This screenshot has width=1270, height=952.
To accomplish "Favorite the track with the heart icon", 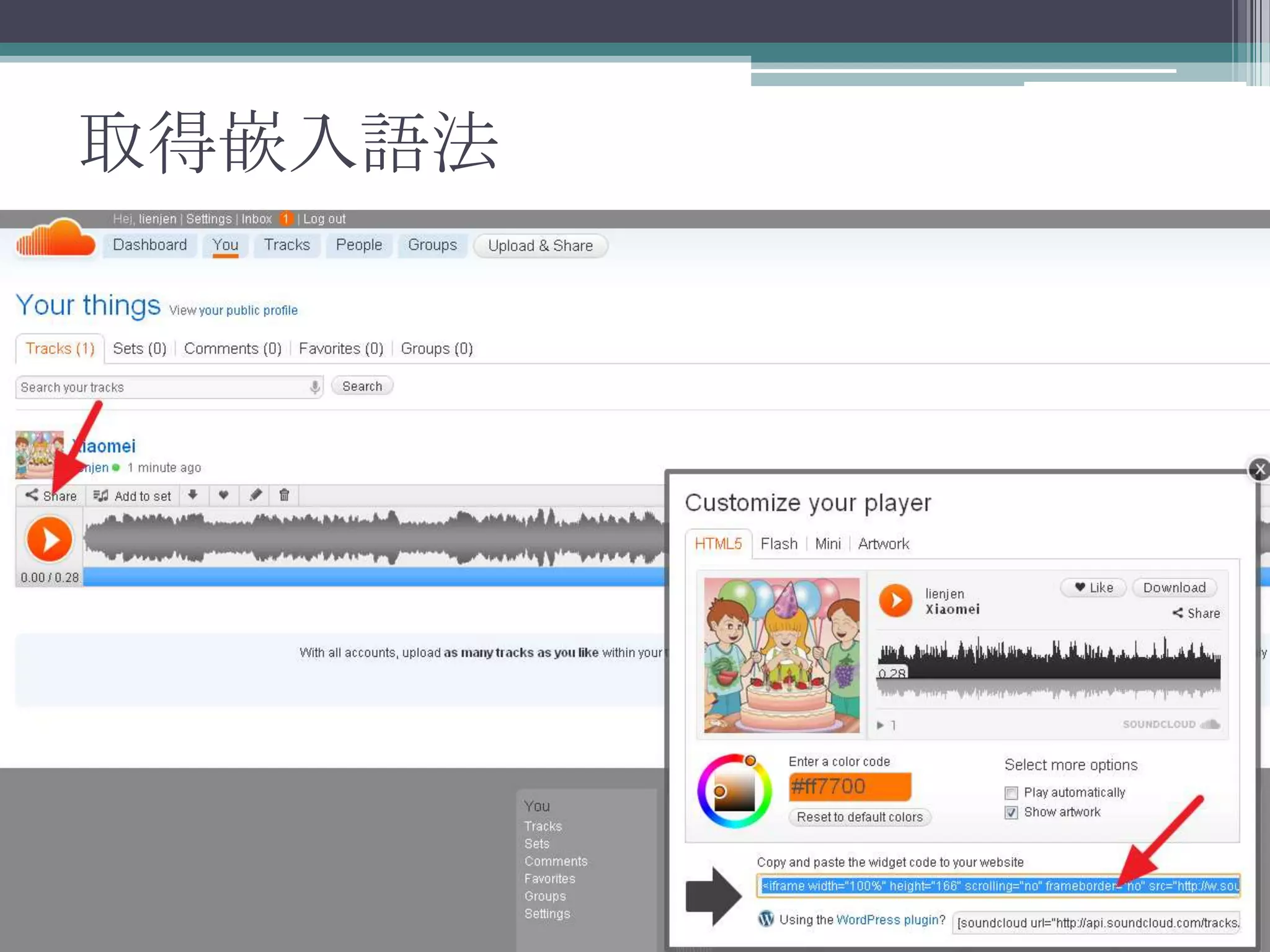I will (x=224, y=495).
